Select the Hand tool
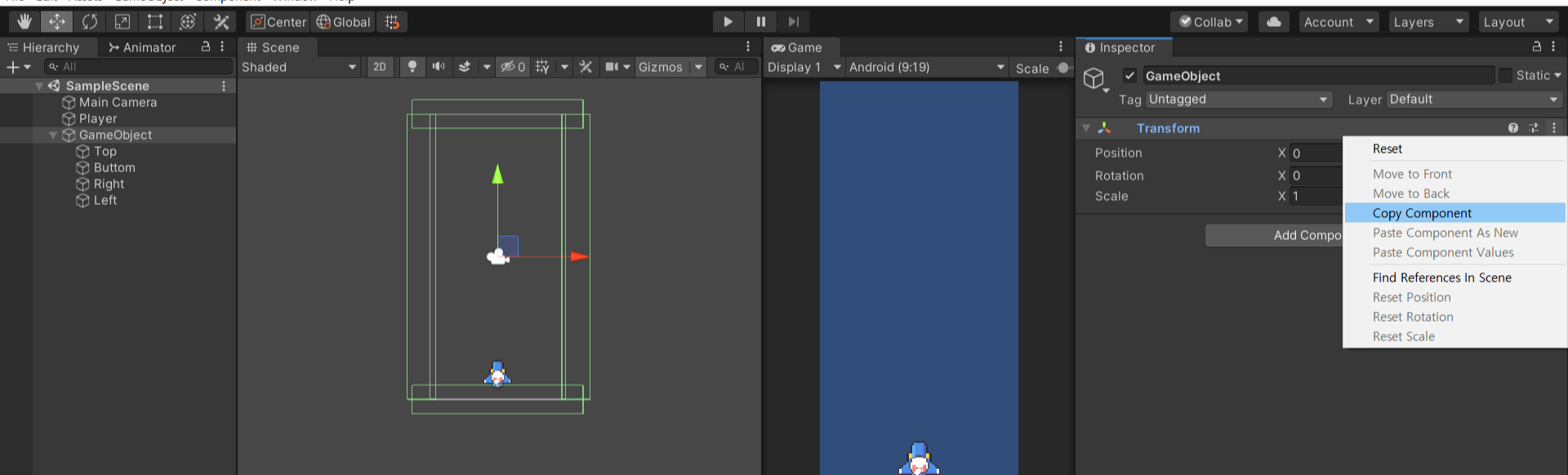 click(x=24, y=21)
